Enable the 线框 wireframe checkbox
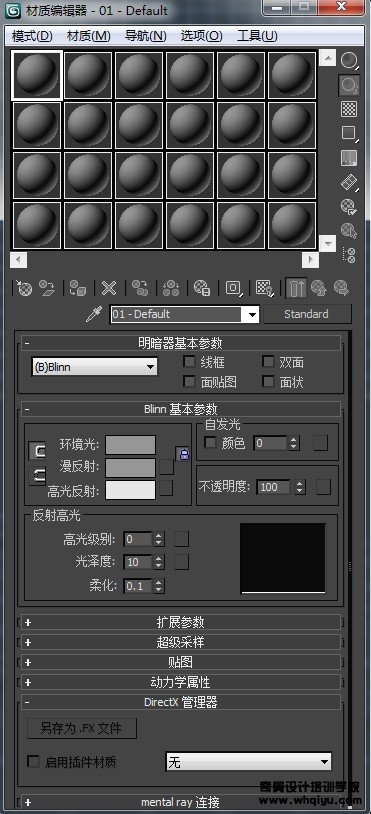The width and height of the screenshot is (371, 814). click(190, 361)
